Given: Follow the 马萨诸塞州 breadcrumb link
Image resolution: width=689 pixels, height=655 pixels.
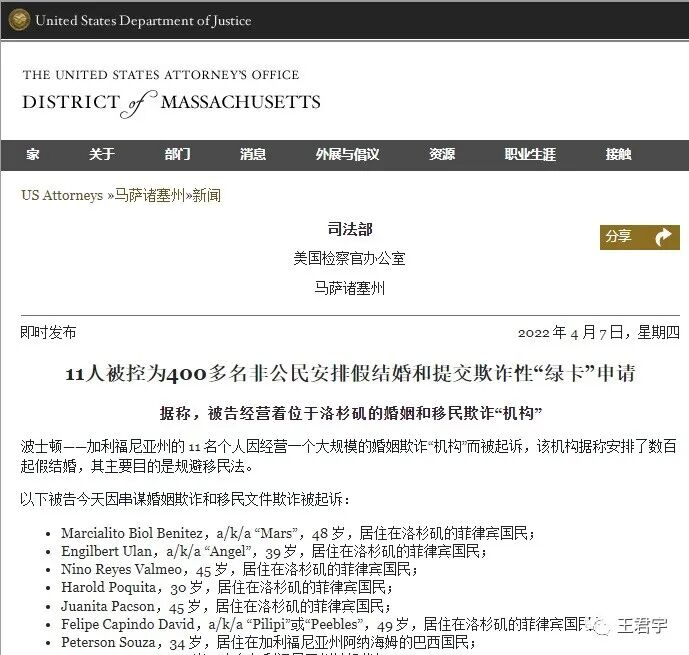Looking at the screenshot, I should pos(149,195).
